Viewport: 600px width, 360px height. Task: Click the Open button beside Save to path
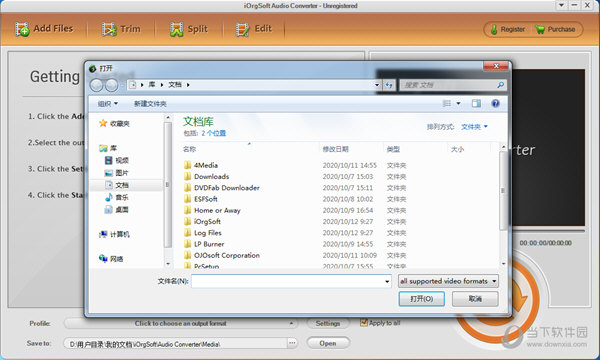coord(328,343)
